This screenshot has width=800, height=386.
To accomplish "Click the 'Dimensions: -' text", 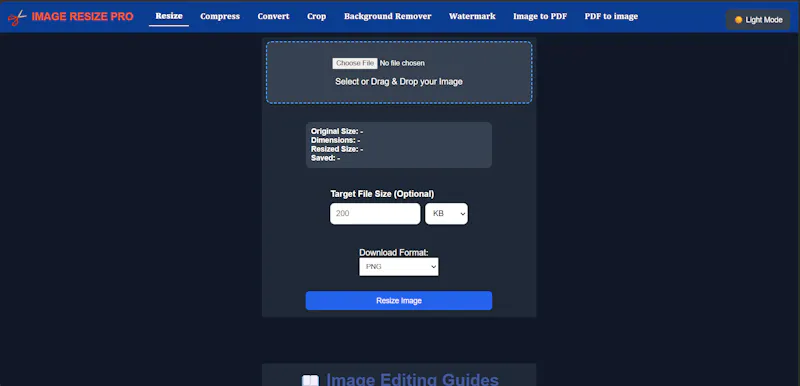I will coord(336,140).
